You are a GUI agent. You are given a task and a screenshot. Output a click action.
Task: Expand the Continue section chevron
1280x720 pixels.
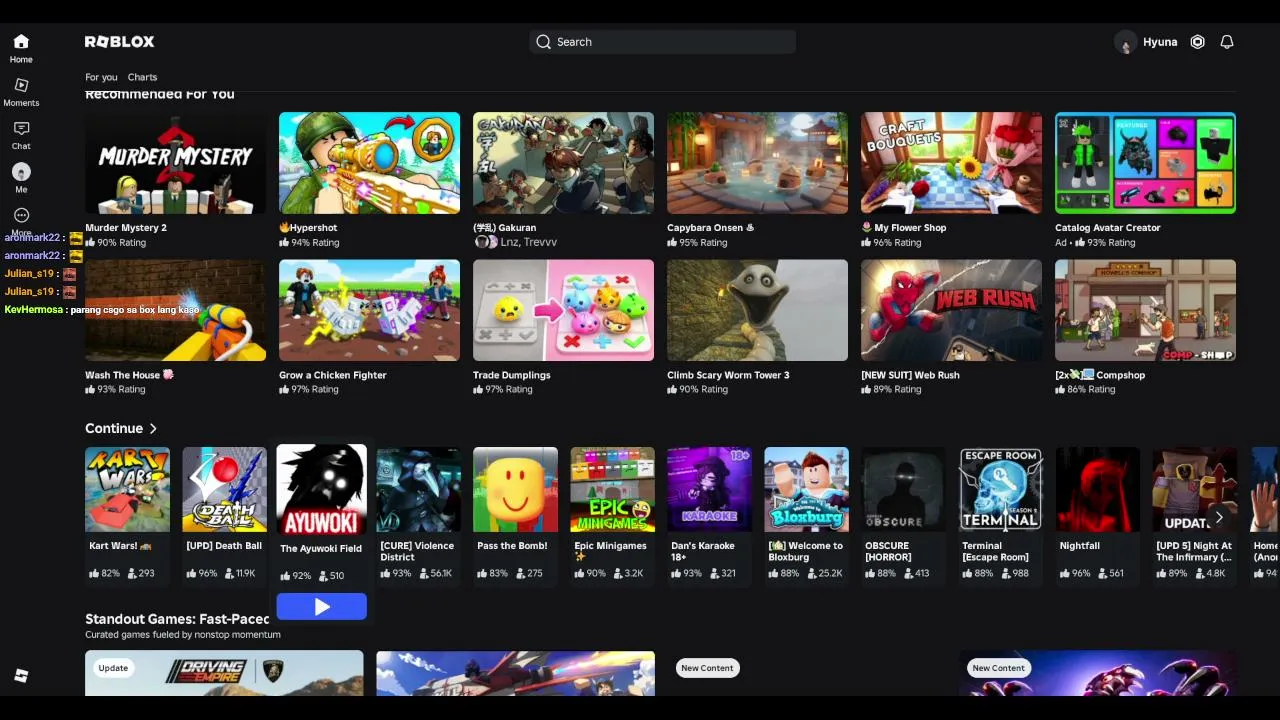click(153, 428)
